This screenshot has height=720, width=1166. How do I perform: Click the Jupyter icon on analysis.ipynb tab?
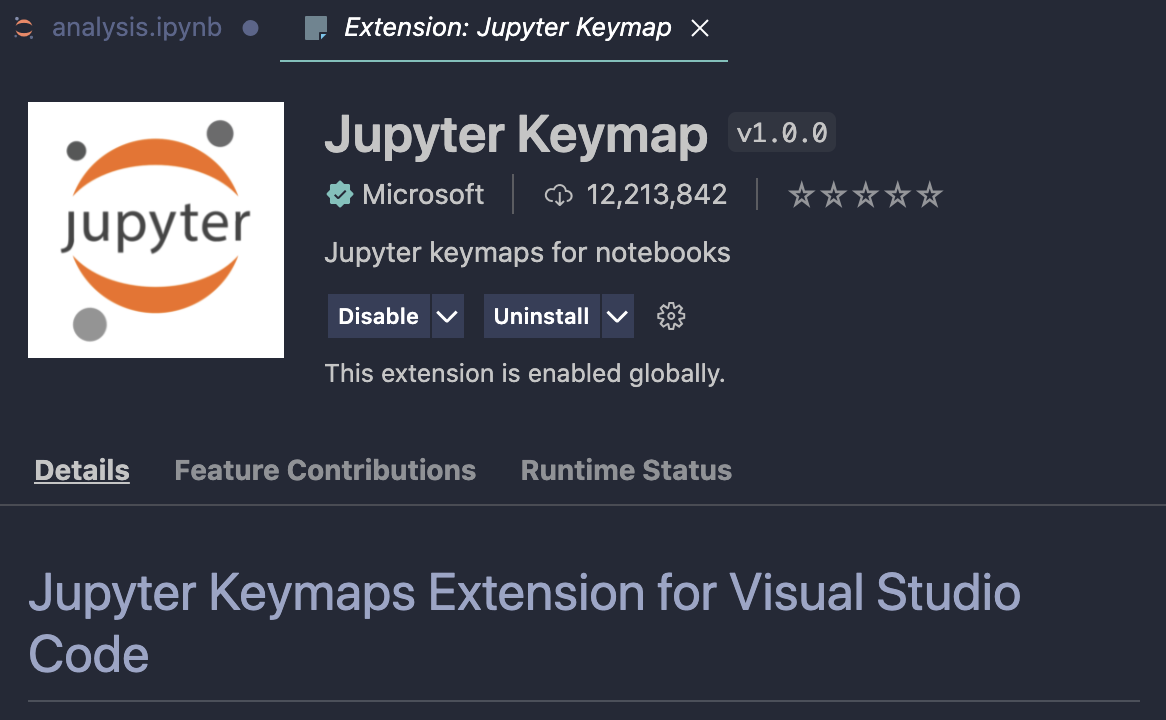coord(24,28)
